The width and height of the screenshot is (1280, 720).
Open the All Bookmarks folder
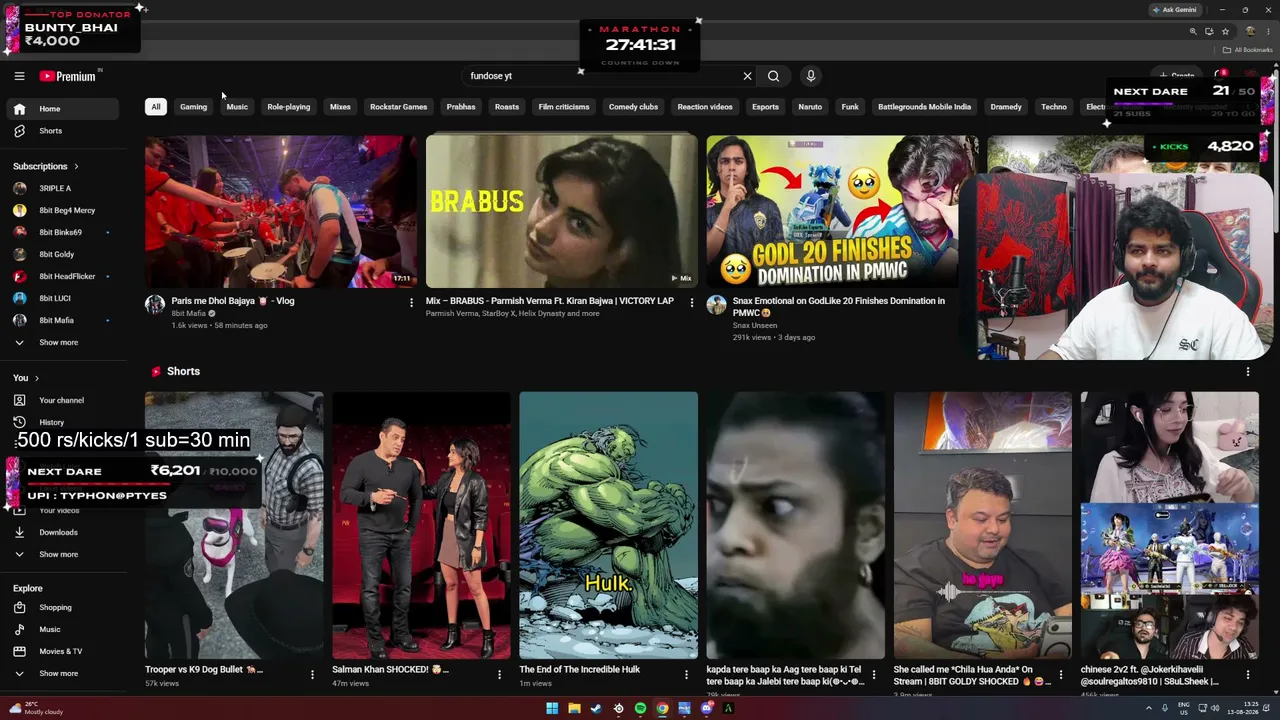pos(1247,50)
